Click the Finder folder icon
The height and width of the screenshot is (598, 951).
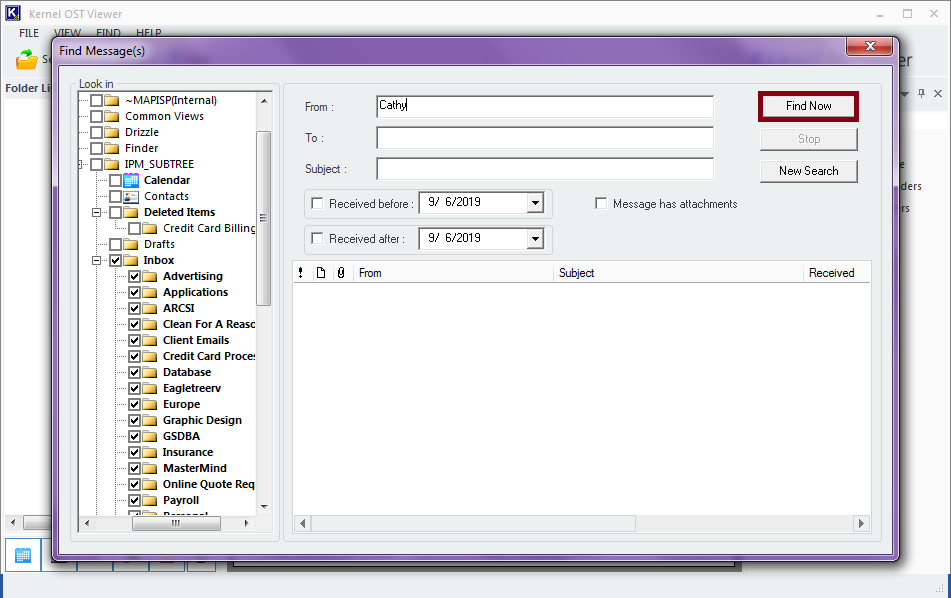coord(112,148)
